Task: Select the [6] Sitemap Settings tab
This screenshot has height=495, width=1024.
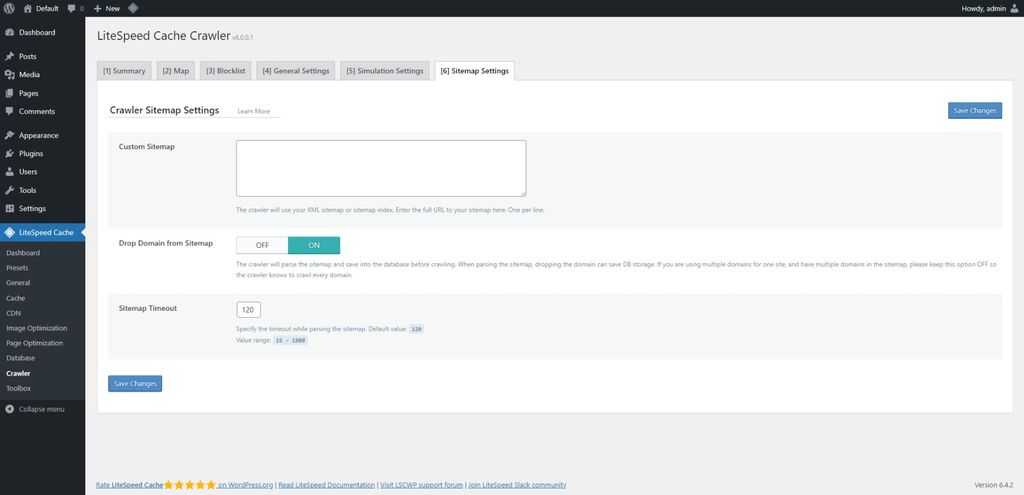Action: (475, 71)
